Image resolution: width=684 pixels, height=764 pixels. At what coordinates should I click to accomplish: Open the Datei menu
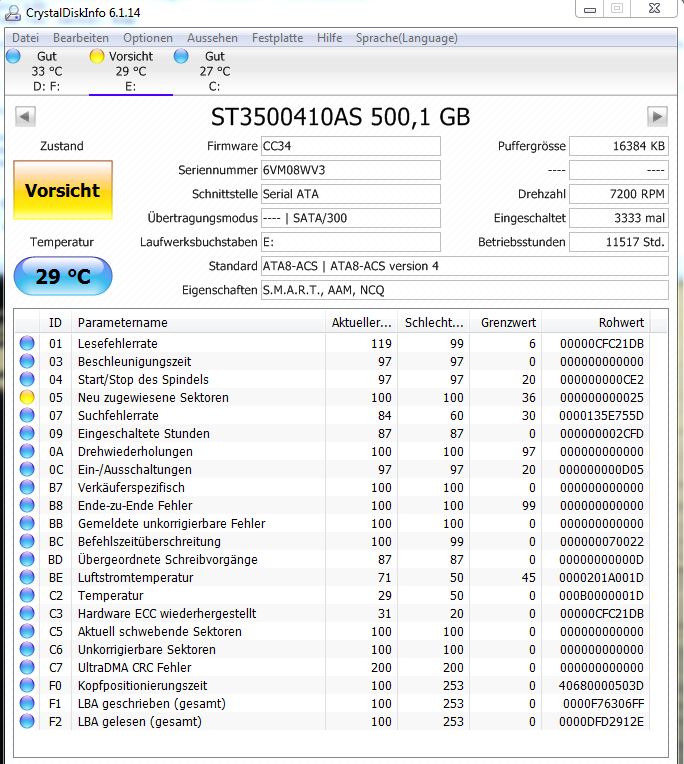(25, 38)
